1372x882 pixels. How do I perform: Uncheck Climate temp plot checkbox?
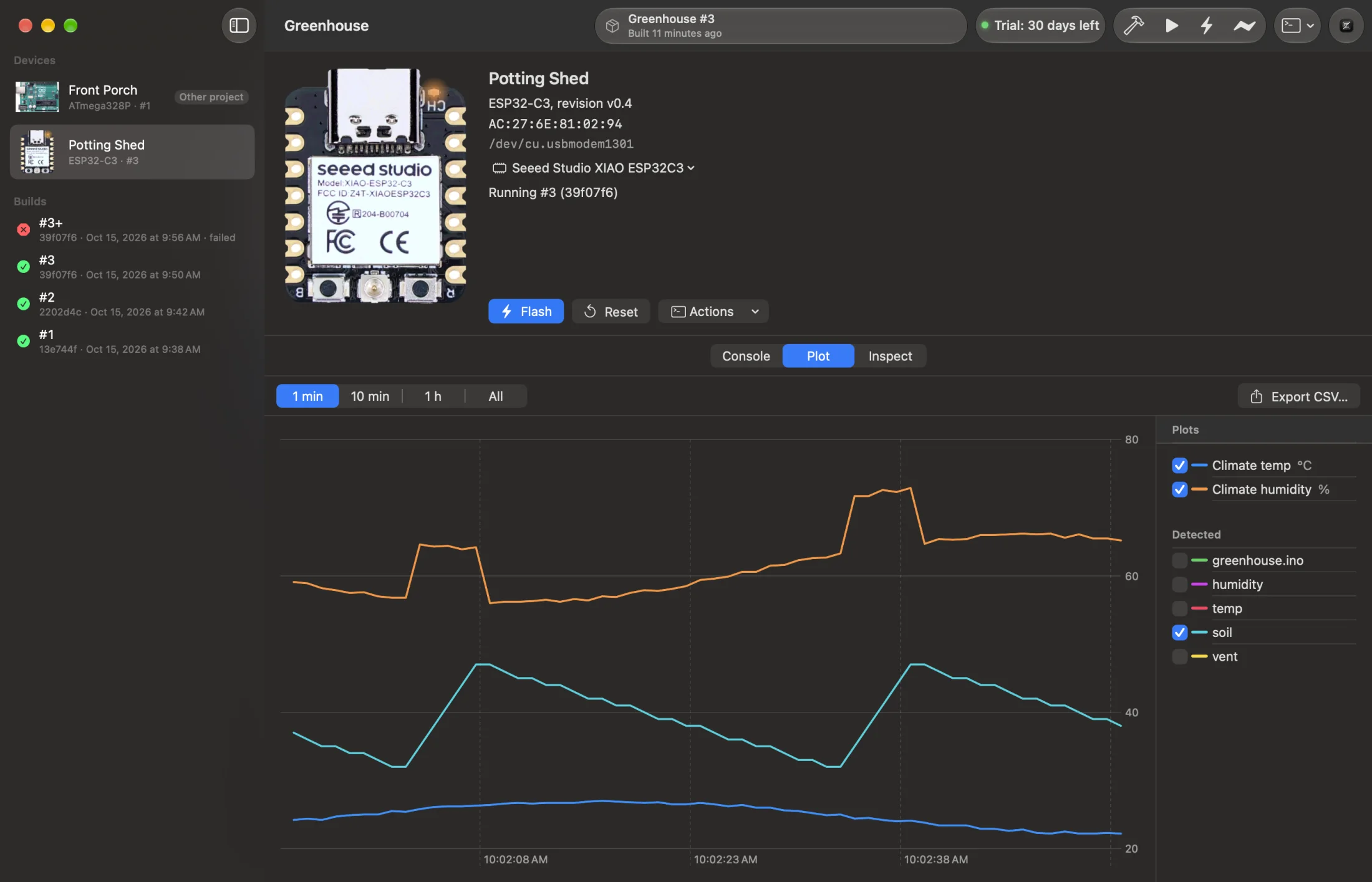coord(1179,465)
